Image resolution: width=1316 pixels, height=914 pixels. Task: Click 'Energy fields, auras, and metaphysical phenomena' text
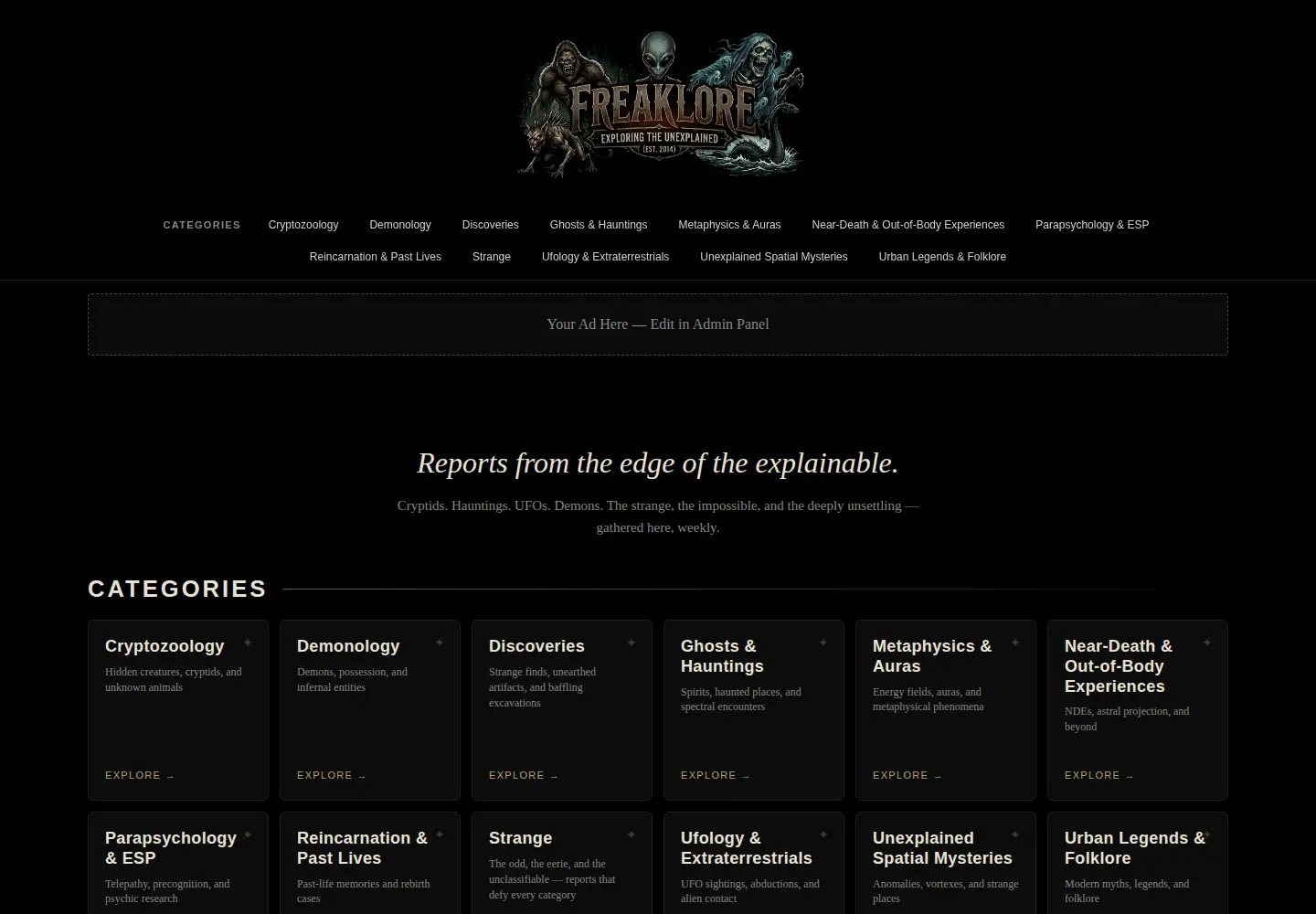[x=928, y=699]
